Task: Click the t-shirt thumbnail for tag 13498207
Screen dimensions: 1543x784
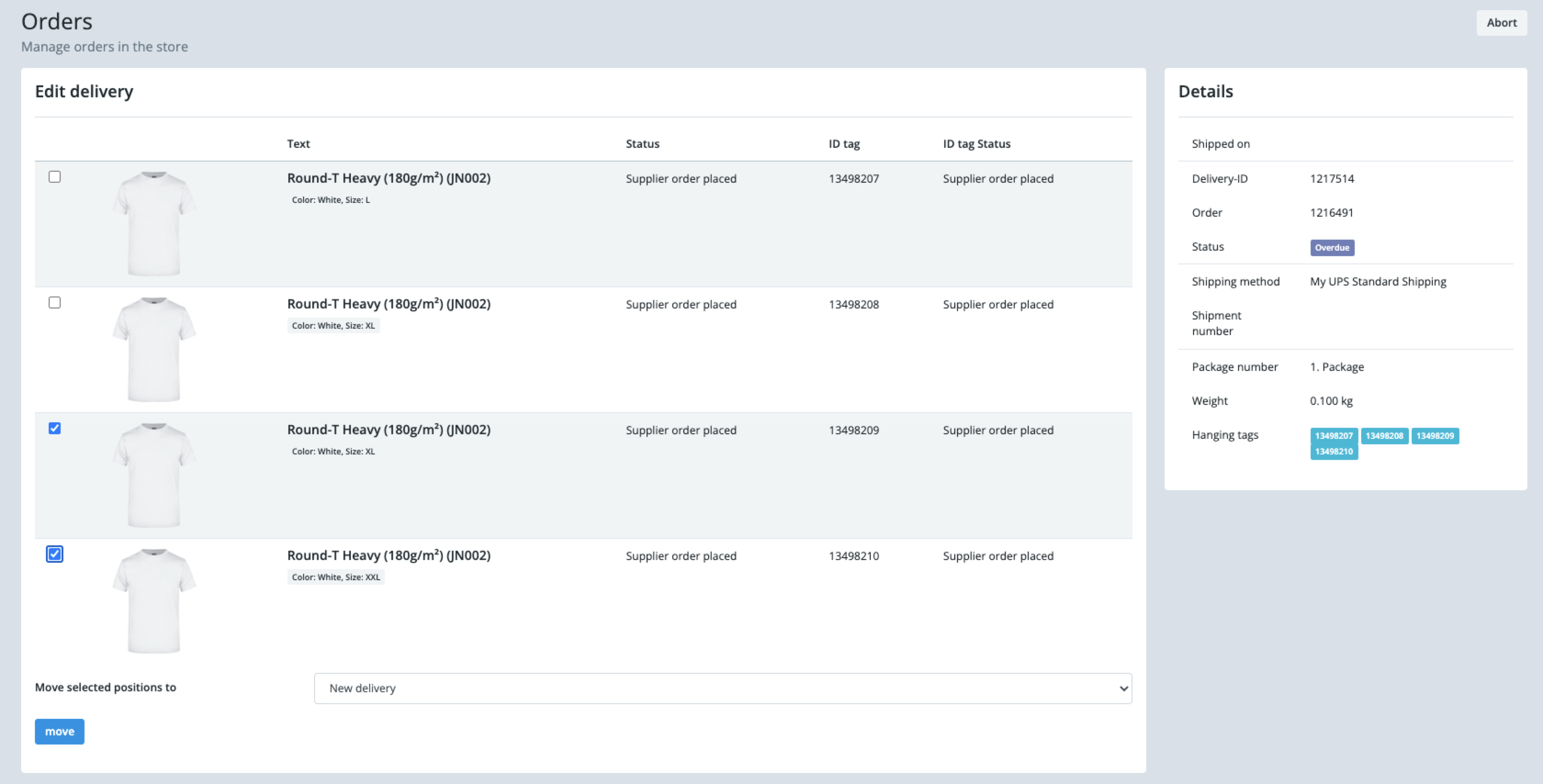Action: pyautogui.click(x=154, y=224)
